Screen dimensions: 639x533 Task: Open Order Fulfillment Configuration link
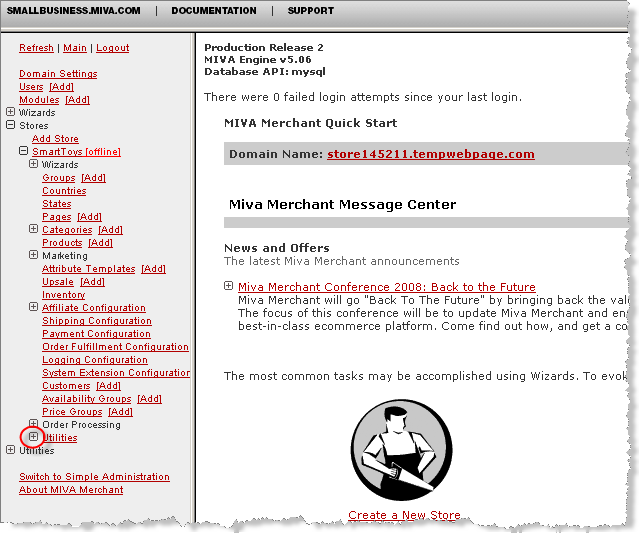[x=115, y=347]
